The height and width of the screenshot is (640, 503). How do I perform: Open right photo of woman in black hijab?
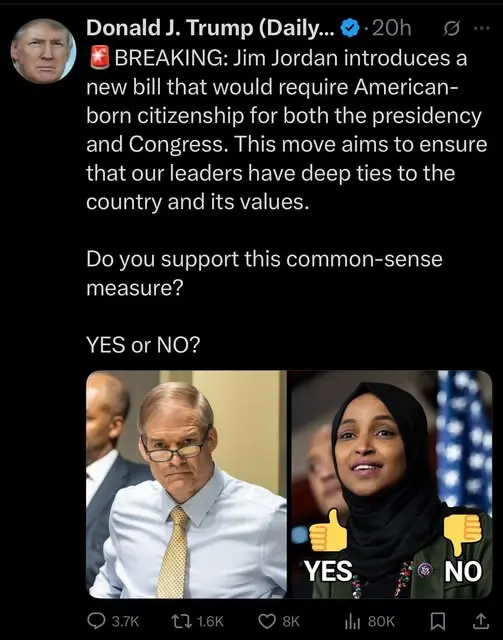tap(390, 484)
